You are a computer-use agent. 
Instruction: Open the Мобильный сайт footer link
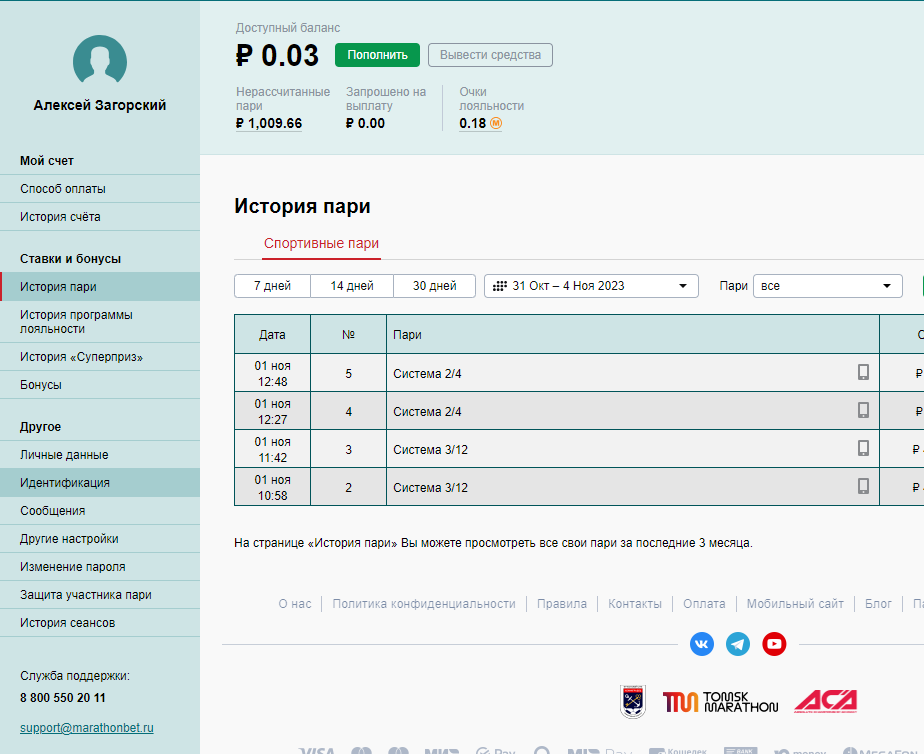795,604
